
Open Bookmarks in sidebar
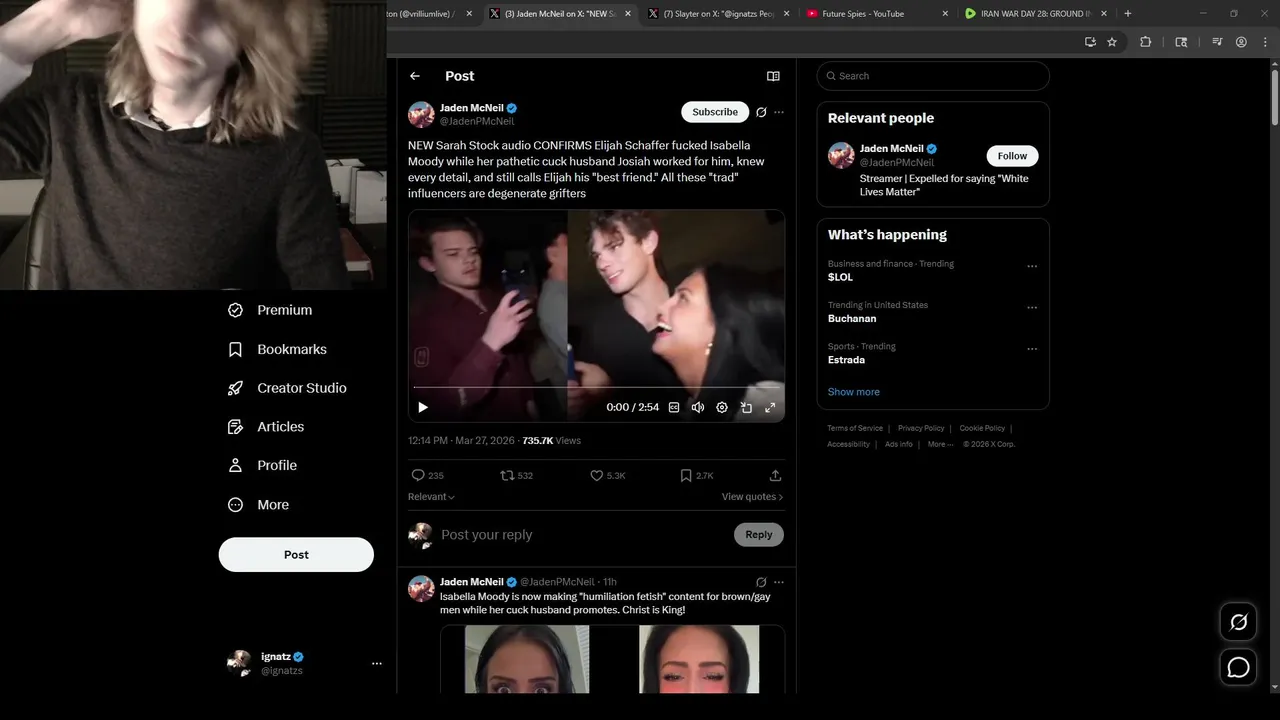pyautogui.click(x=277, y=349)
